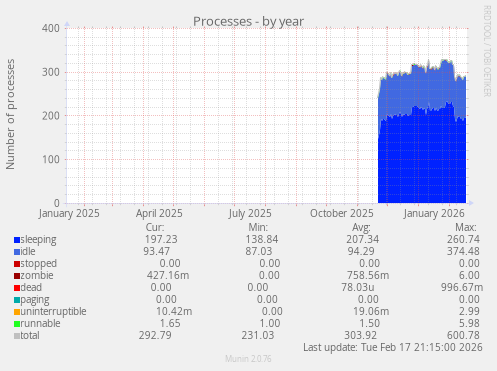Click uninterruptible current value 10.42m
The height and width of the screenshot is (371, 497).
(174, 311)
